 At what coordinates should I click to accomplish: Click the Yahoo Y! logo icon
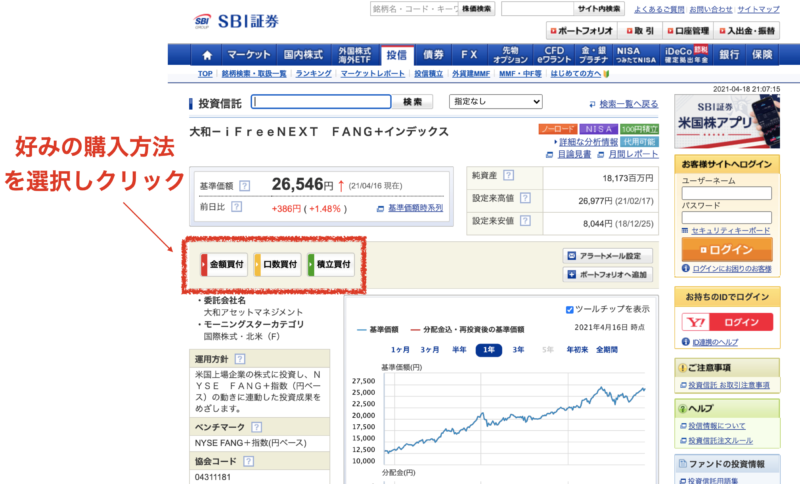coord(696,322)
